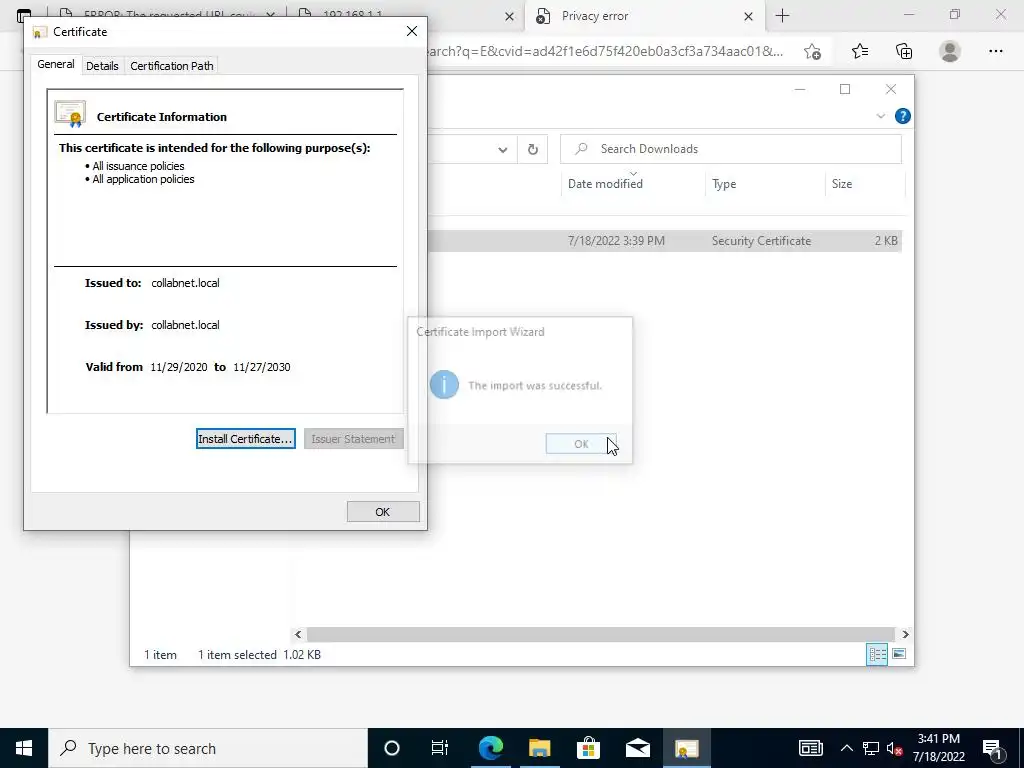1024x768 pixels.
Task: Open the Certification Path tab
Action: [172, 66]
